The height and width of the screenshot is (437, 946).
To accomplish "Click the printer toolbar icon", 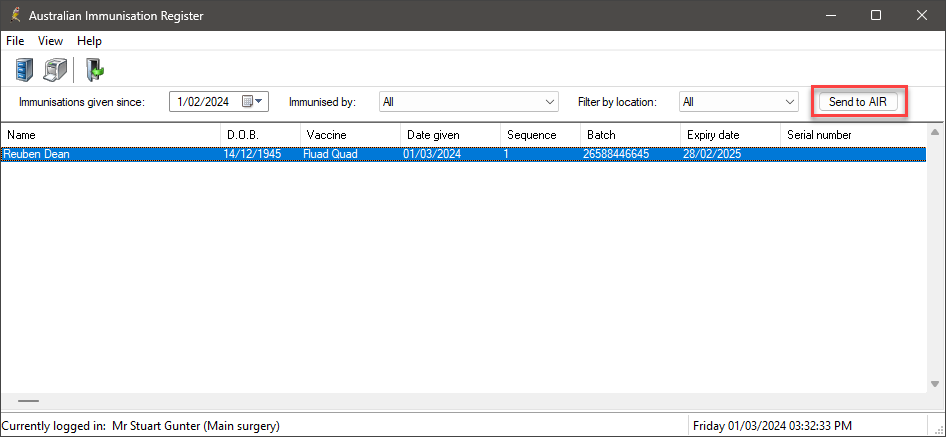I will tap(55, 70).
